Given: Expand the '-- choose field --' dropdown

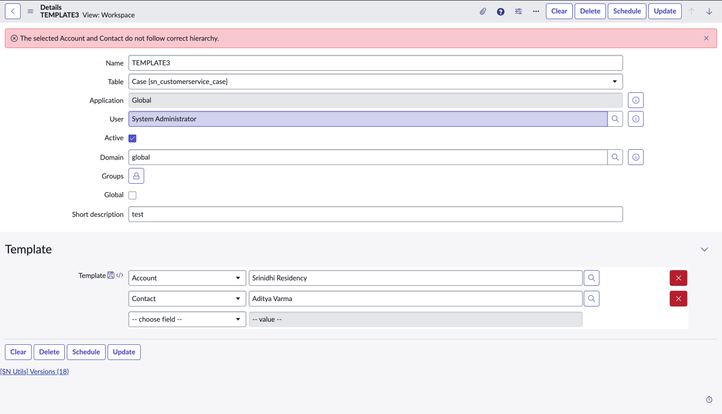Looking at the screenshot, I should [x=187, y=319].
